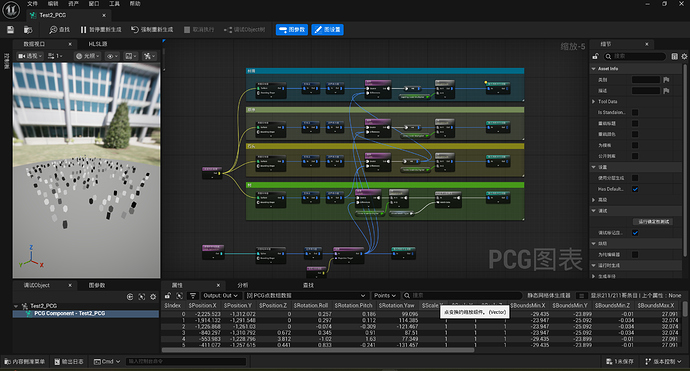Open the eye show-flags dropdown in viewport

(x=112, y=56)
